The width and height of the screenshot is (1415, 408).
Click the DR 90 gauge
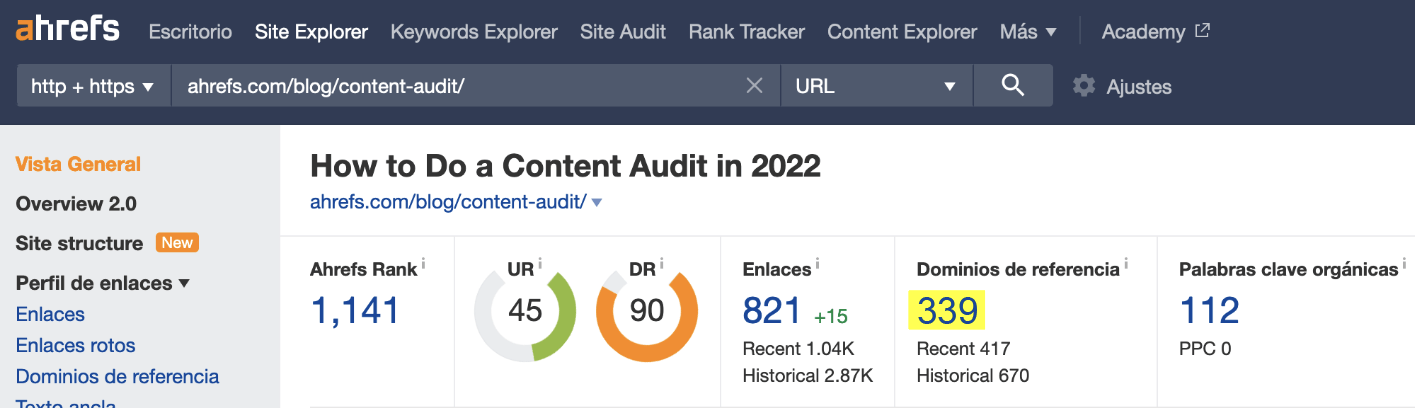tap(647, 311)
